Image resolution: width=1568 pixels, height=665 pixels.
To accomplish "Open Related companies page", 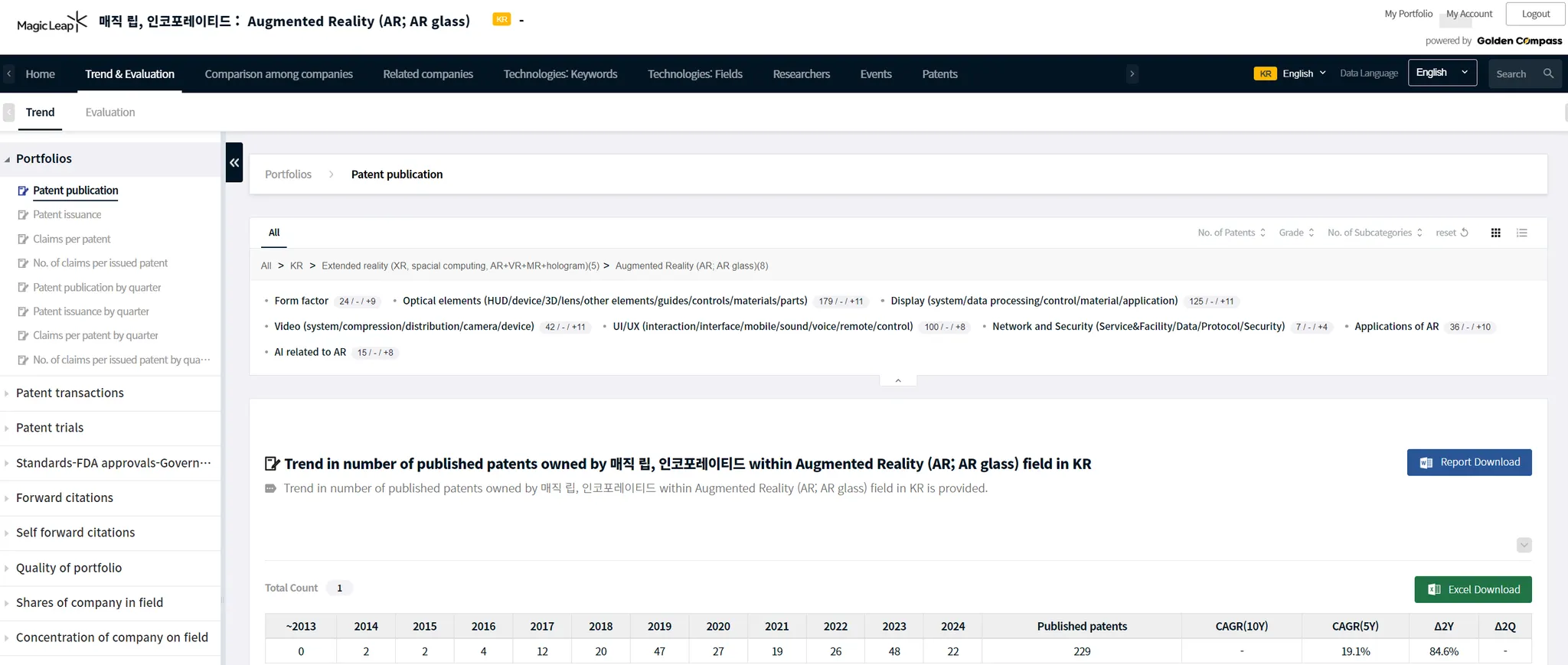I will (x=428, y=74).
